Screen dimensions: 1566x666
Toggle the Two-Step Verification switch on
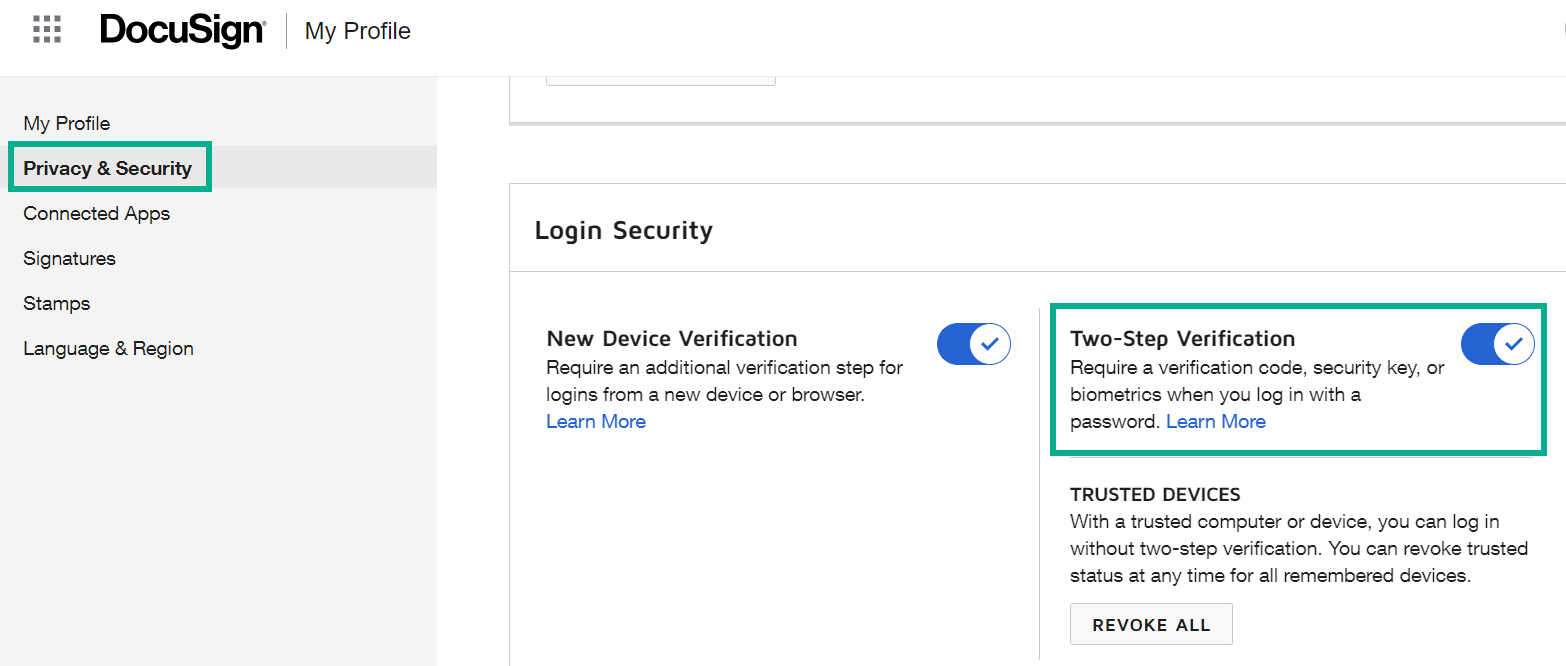1497,344
